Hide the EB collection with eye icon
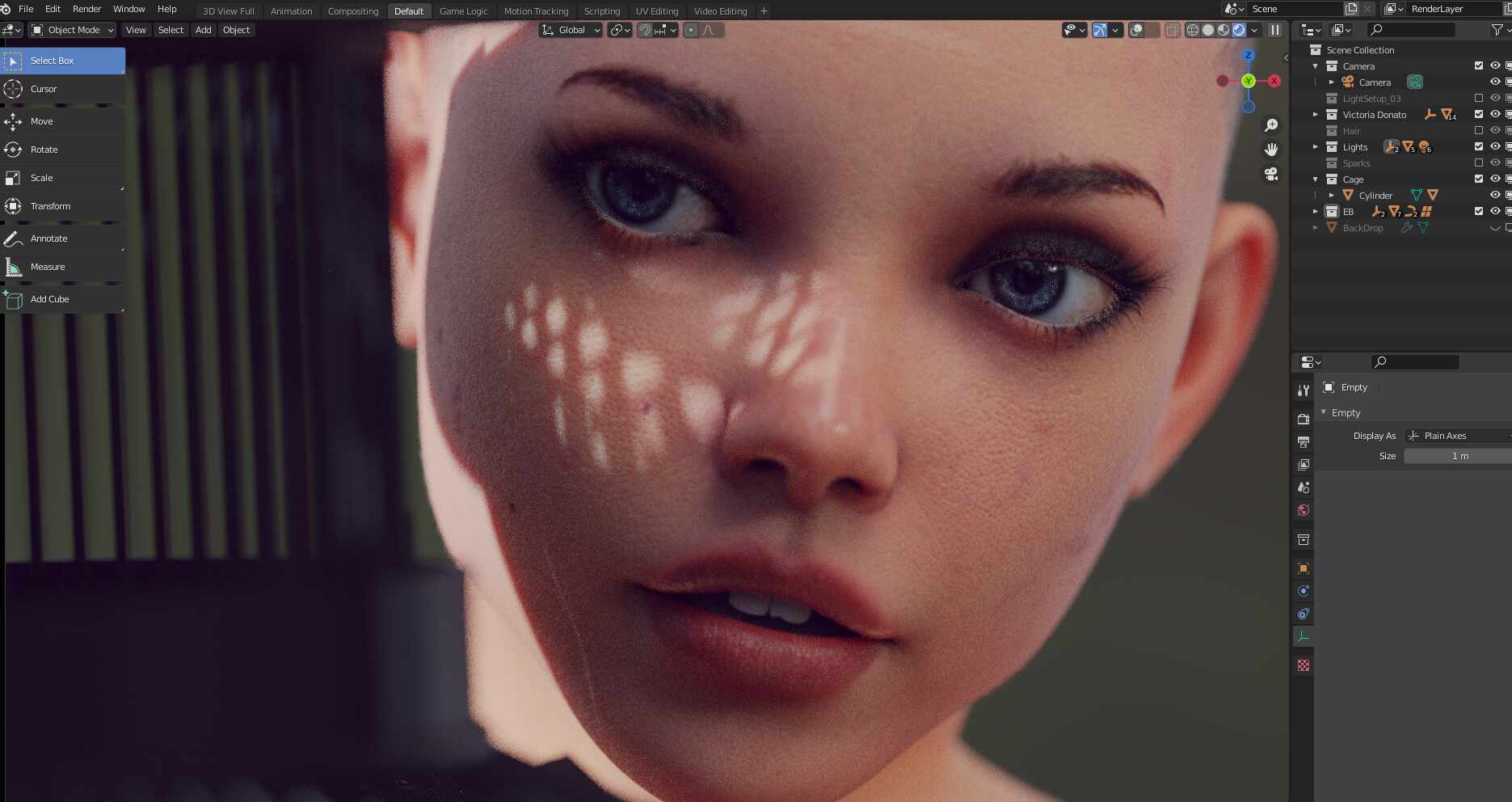The width and height of the screenshot is (1512, 802). [x=1495, y=211]
